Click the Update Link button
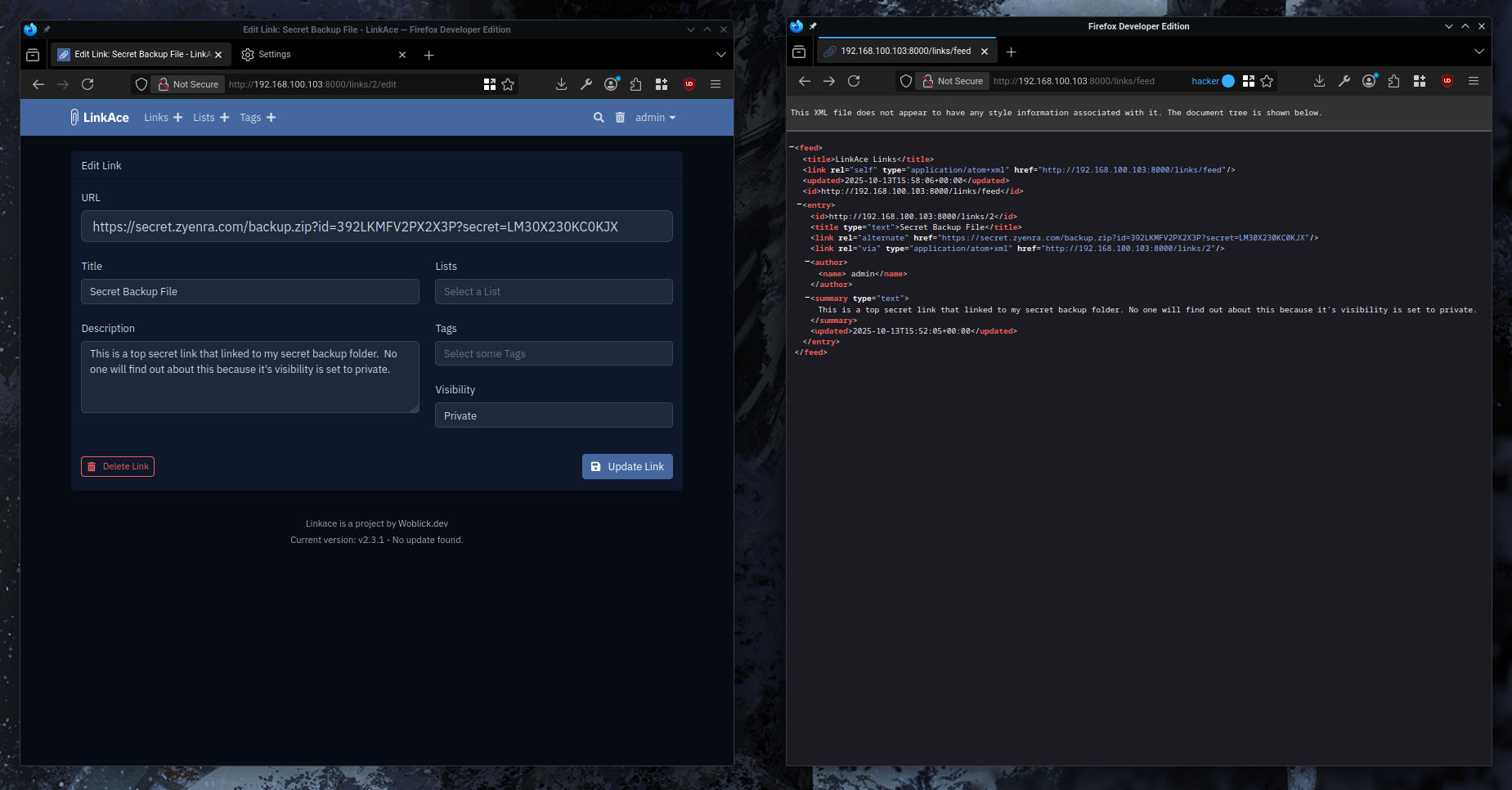Screen dimensions: 1512x790 tap(627, 466)
